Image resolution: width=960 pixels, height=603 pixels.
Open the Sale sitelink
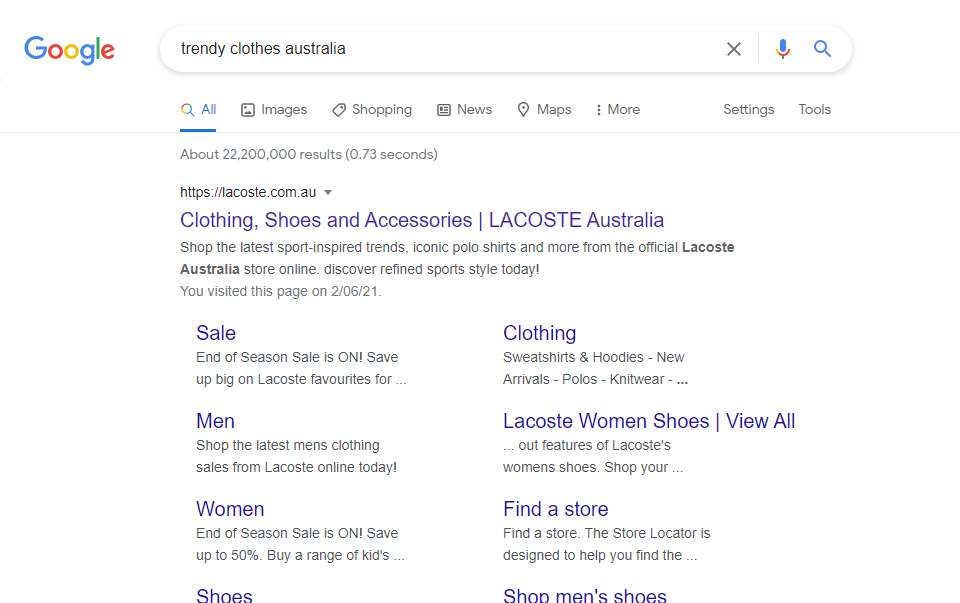click(216, 333)
